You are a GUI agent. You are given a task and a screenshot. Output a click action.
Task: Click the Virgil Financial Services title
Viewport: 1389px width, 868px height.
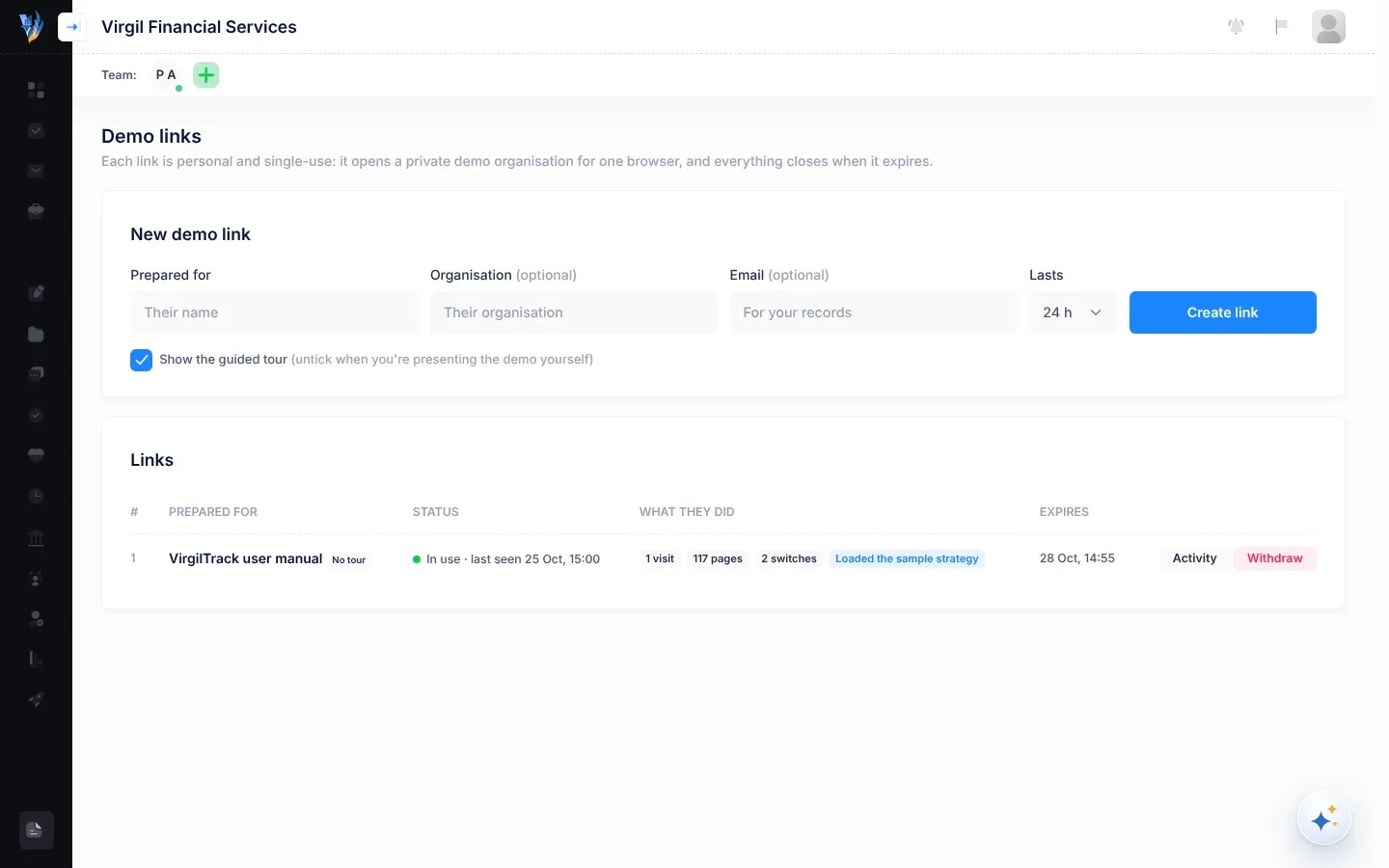[199, 27]
